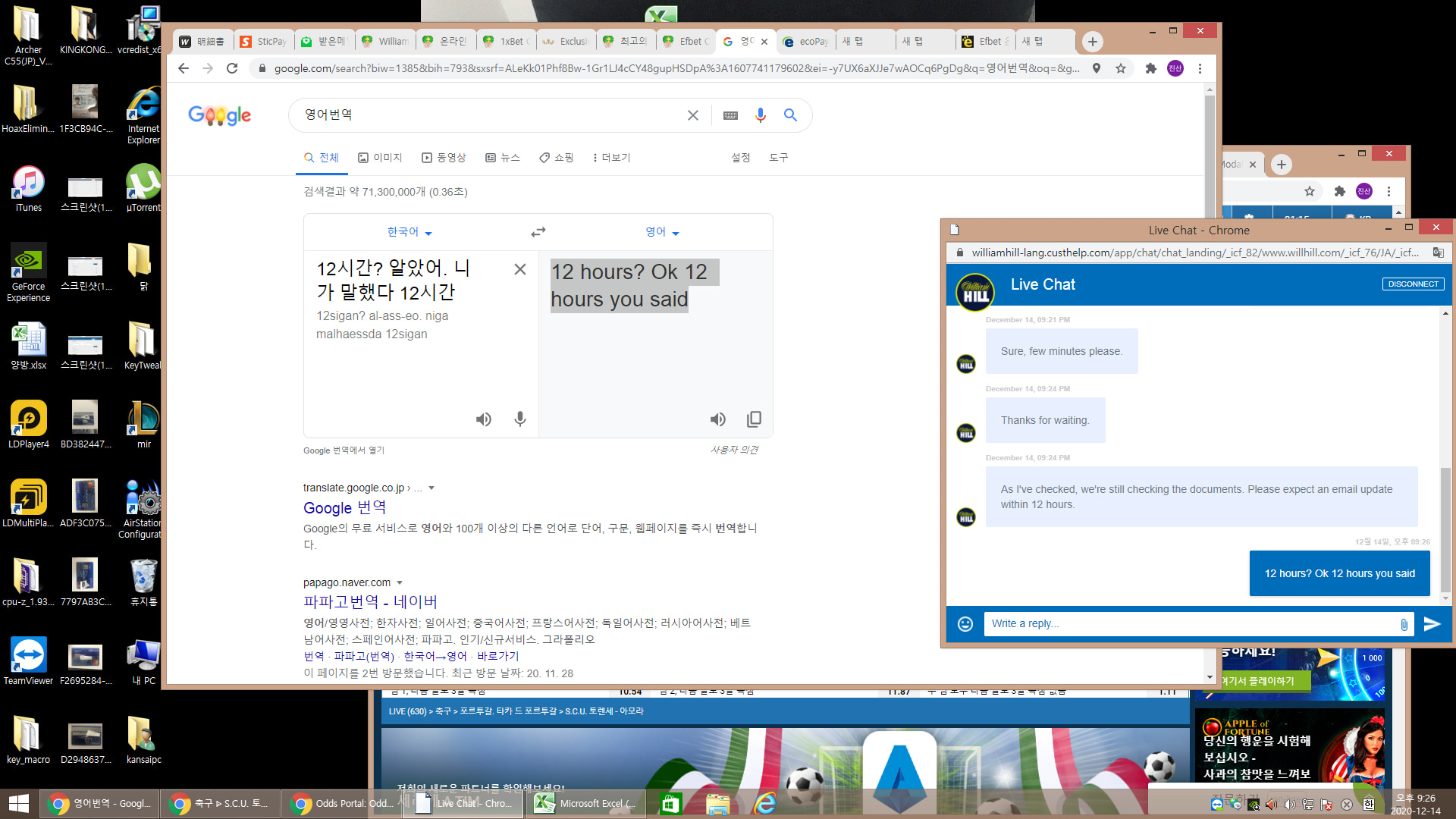
Task: Open the iTunes desktop icon
Action: [x=28, y=190]
